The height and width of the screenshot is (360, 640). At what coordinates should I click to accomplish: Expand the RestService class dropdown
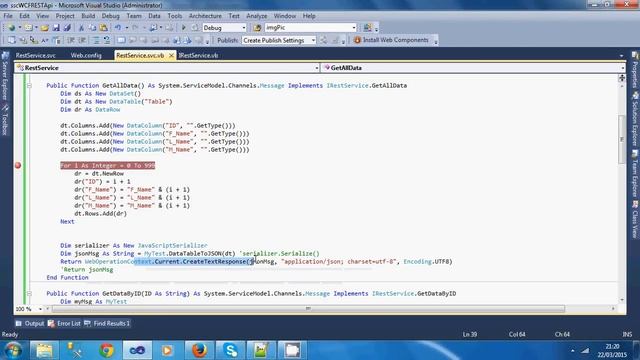pos(317,68)
